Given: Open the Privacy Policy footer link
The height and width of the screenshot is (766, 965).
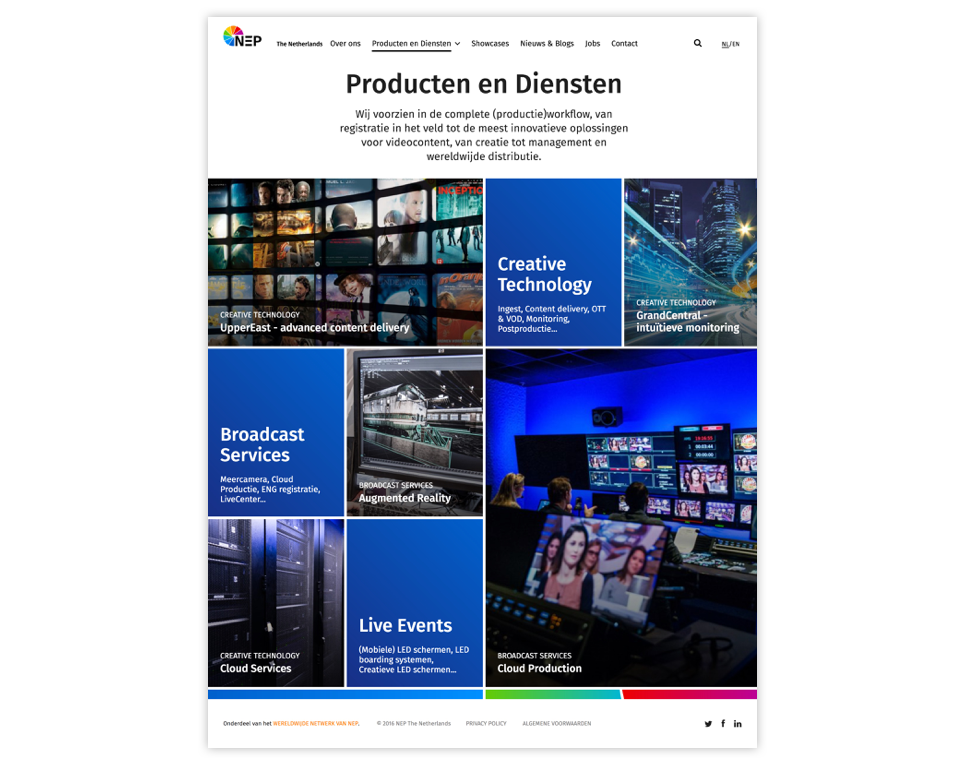Looking at the screenshot, I should [486, 724].
